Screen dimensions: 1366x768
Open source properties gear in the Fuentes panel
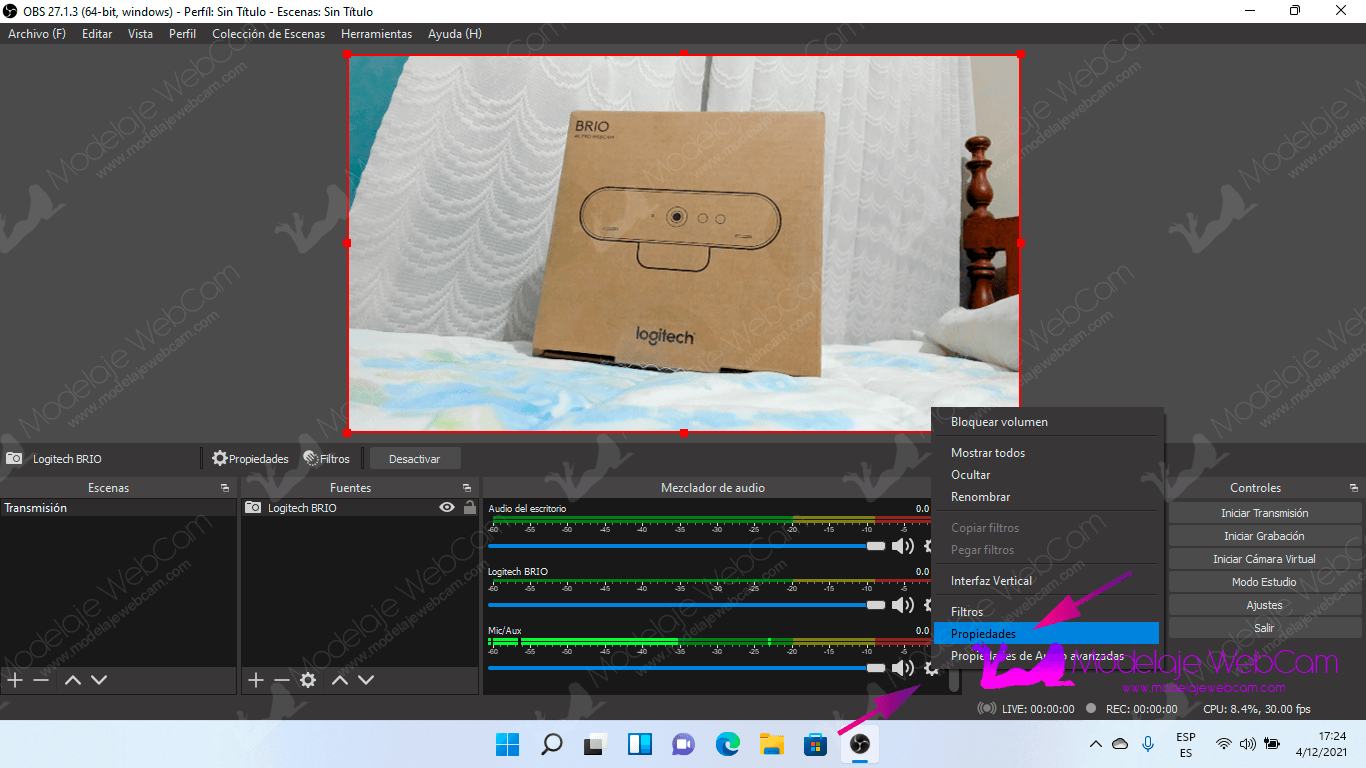point(308,680)
